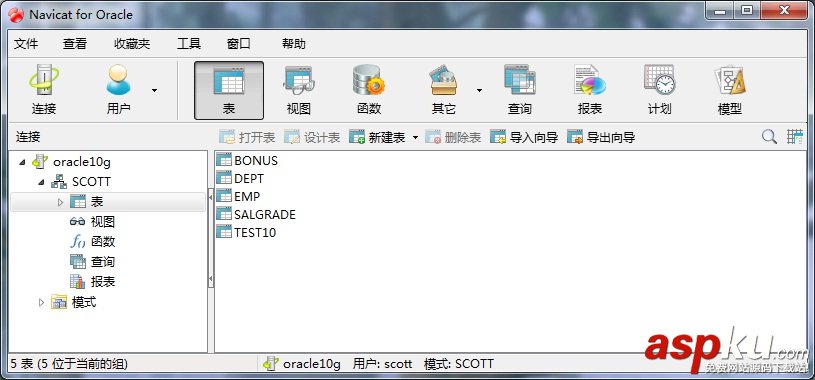815x380 pixels.
Task: Open the 收藏夹 menu
Action: pyautogui.click(x=132, y=44)
